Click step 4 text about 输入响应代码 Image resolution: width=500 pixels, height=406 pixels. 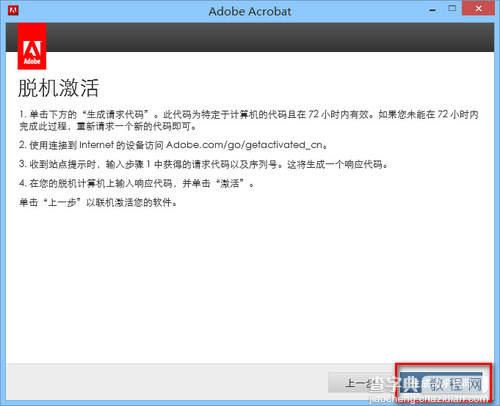[x=136, y=183]
